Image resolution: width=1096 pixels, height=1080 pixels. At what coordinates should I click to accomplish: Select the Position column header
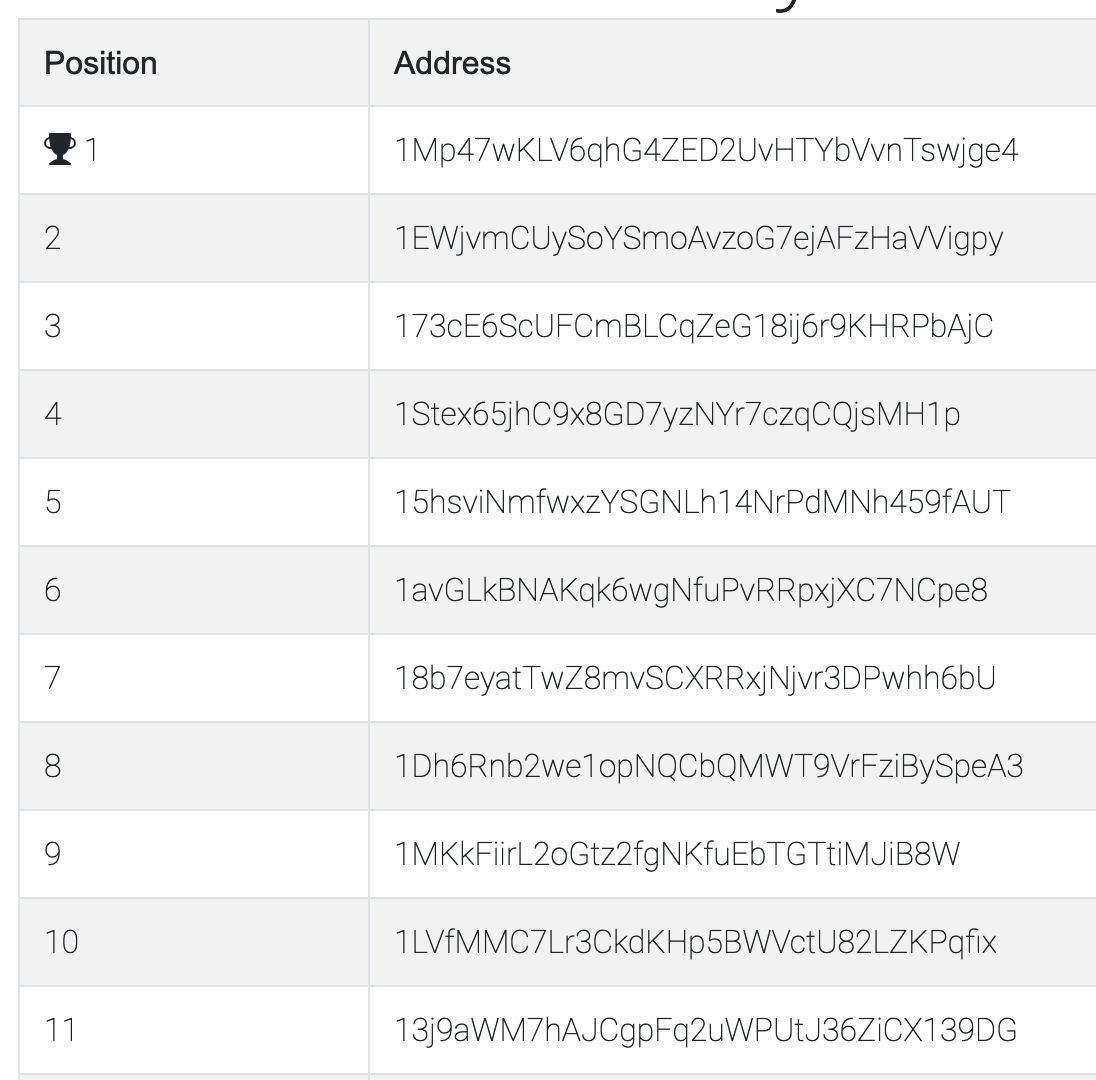(x=101, y=63)
